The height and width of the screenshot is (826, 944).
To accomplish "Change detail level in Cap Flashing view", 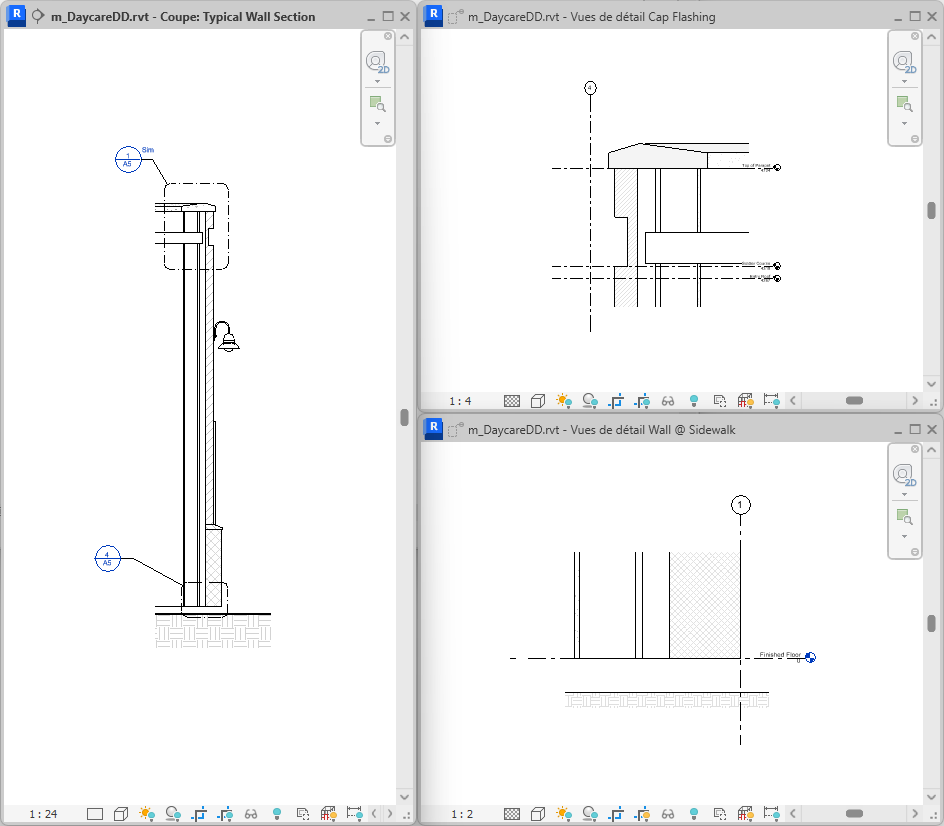I will [512, 401].
